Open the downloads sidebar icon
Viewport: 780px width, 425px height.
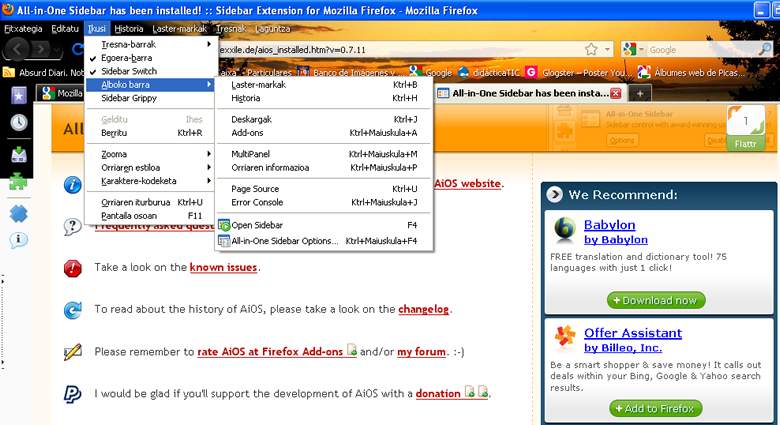pos(19,154)
